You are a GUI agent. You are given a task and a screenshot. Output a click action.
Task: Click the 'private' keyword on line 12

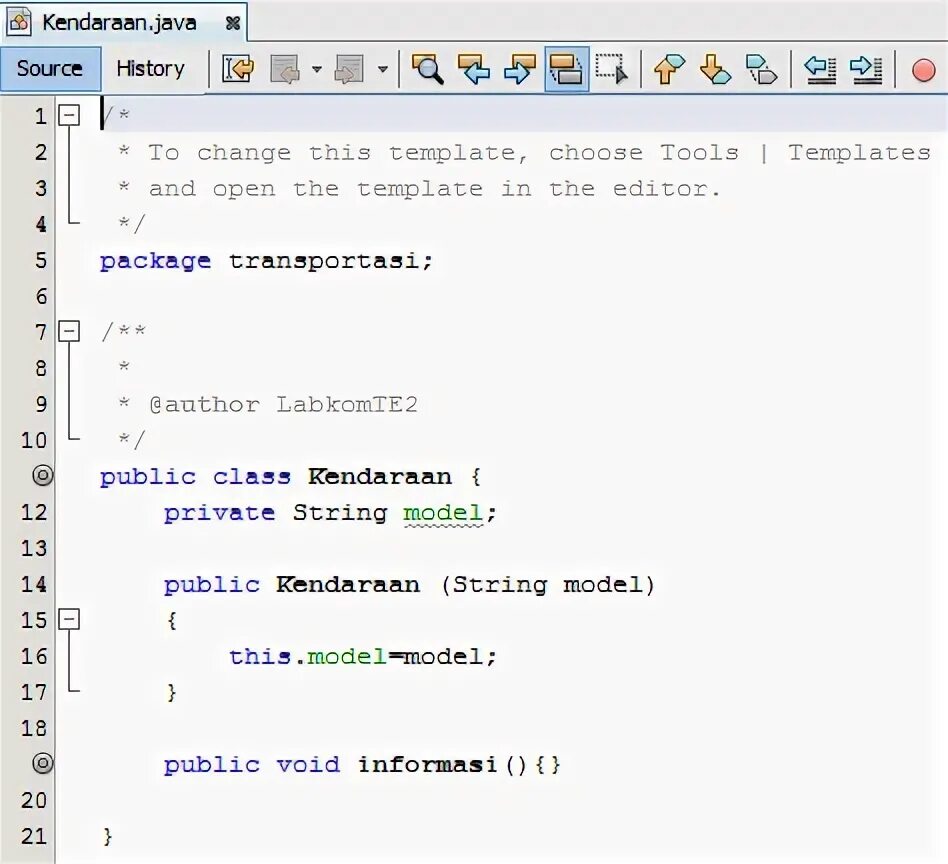(x=219, y=513)
